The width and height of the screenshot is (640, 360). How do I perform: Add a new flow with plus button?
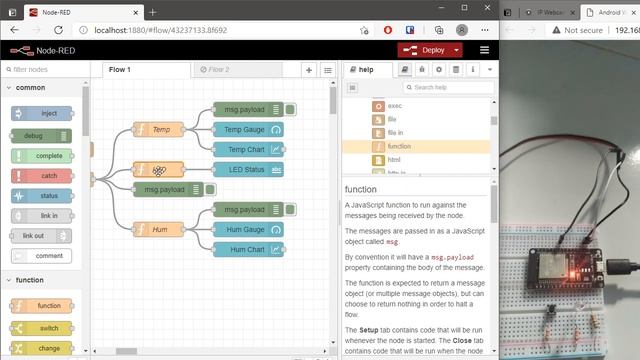click(x=309, y=70)
